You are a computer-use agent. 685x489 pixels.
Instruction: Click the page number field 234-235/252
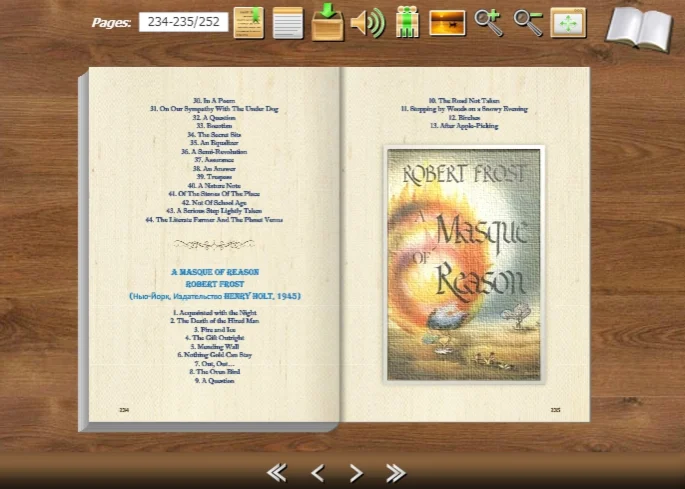[183, 22]
